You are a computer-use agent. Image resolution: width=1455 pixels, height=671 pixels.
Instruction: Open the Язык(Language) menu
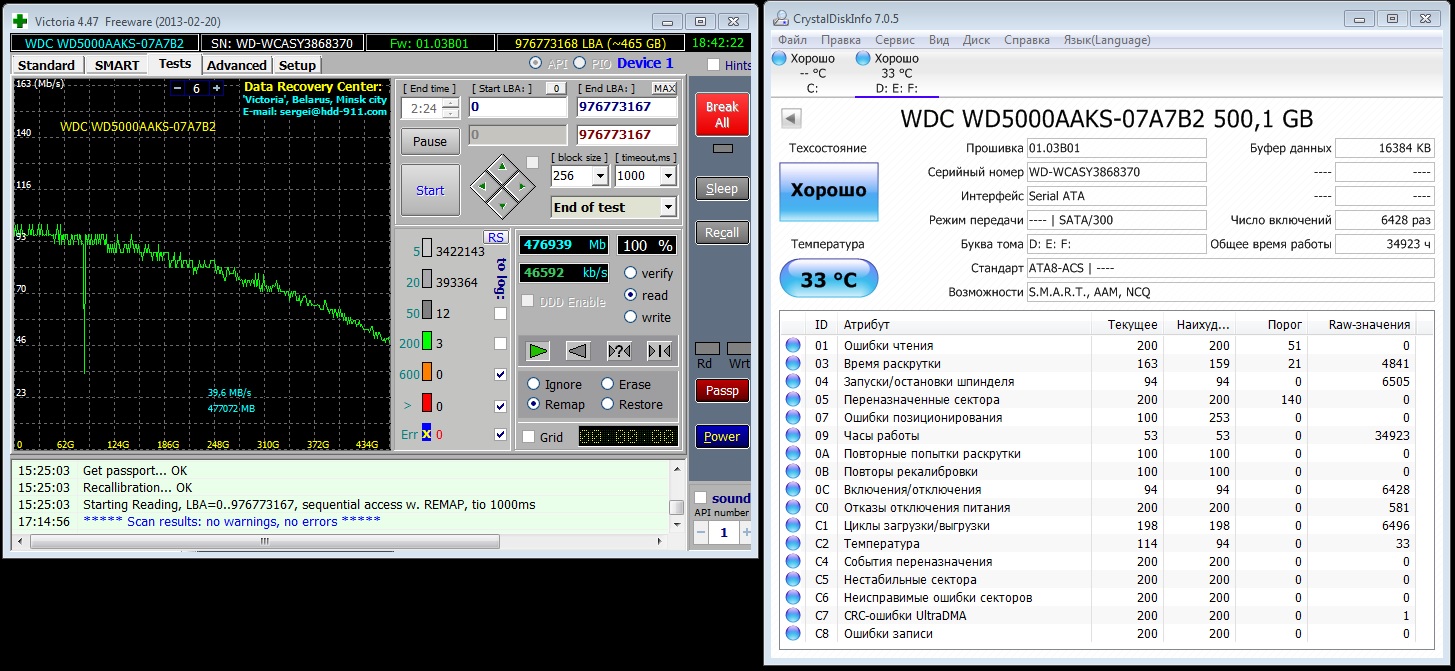point(1107,40)
